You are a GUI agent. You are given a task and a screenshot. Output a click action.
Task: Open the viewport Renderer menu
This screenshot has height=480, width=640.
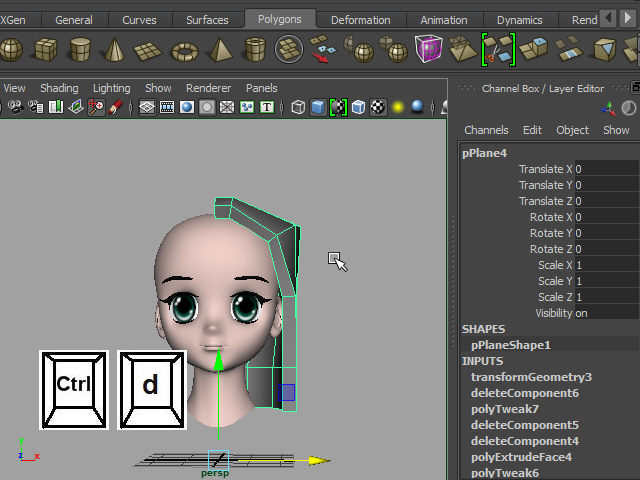[x=209, y=88]
